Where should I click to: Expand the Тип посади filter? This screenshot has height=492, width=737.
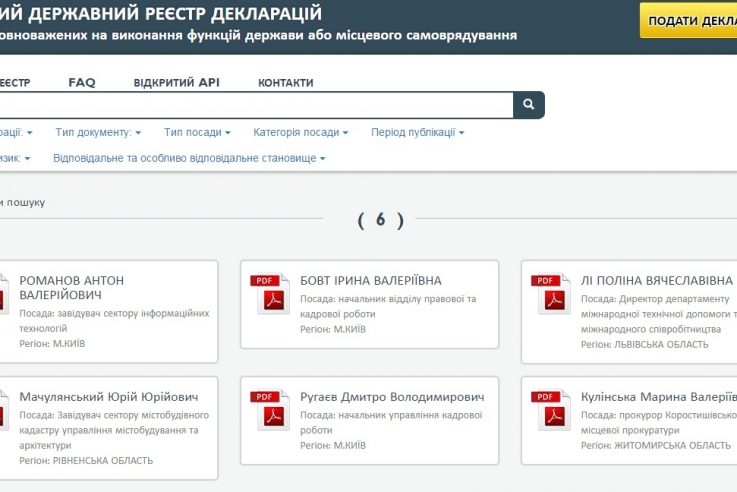tap(197, 133)
